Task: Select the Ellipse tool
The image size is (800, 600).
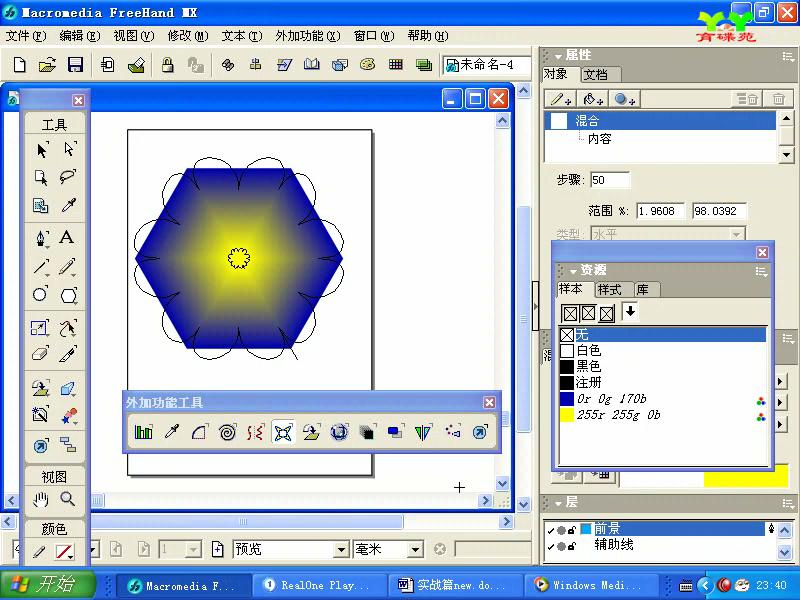Action: click(x=40, y=294)
